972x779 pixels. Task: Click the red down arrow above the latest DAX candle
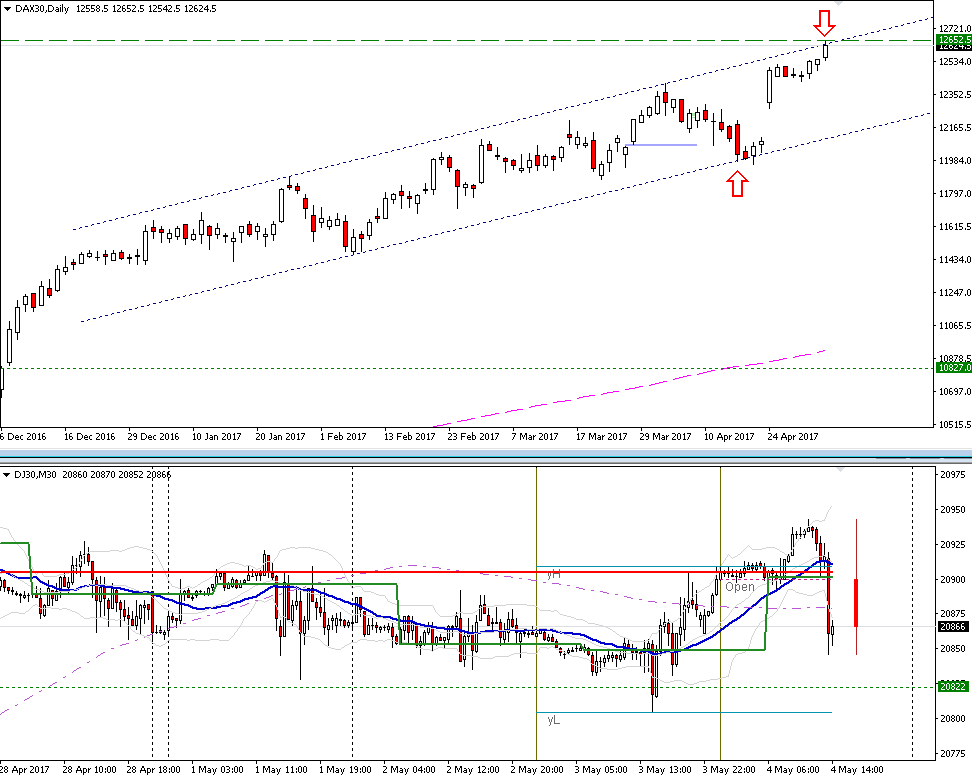pyautogui.click(x=824, y=21)
